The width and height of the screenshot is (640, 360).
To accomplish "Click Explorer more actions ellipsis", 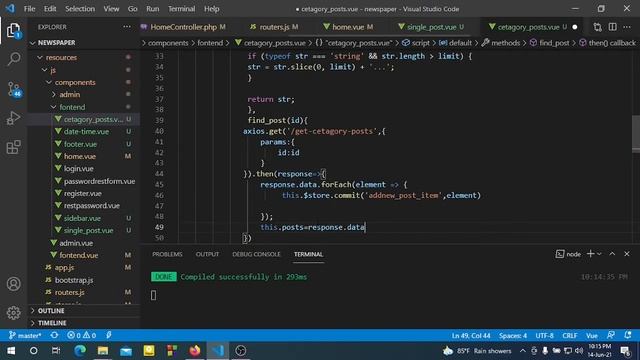I will 127,27.
